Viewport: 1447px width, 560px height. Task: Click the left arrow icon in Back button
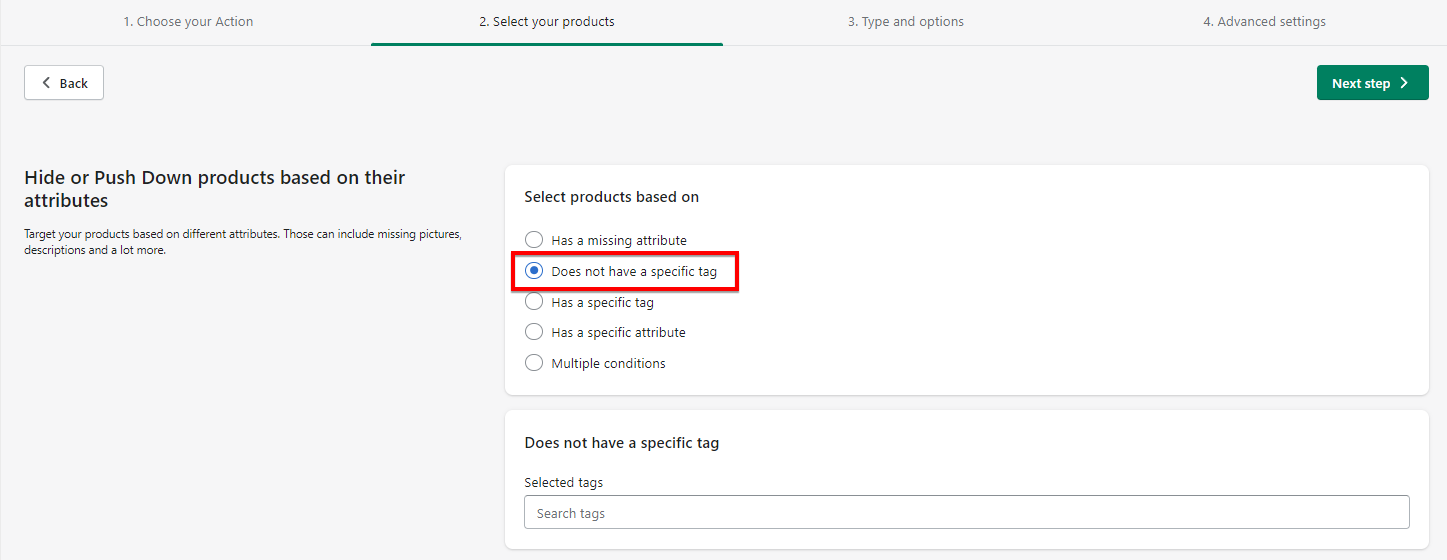pos(46,83)
